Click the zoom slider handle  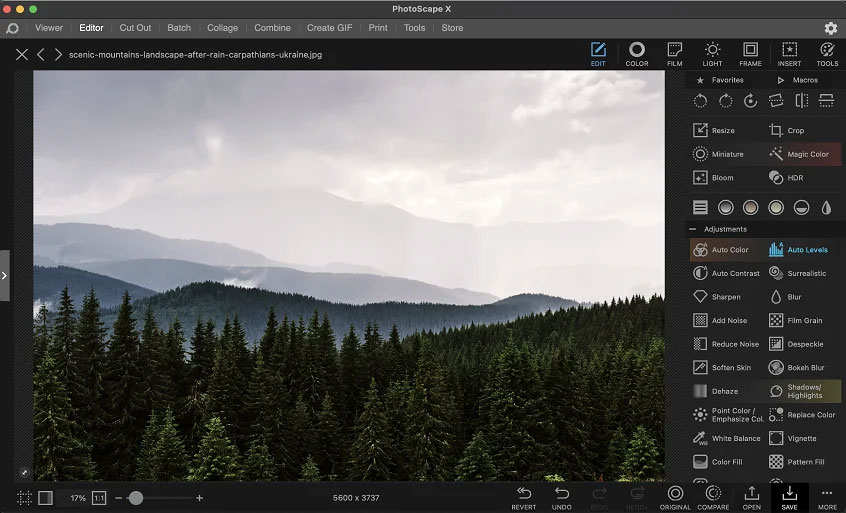(135, 498)
